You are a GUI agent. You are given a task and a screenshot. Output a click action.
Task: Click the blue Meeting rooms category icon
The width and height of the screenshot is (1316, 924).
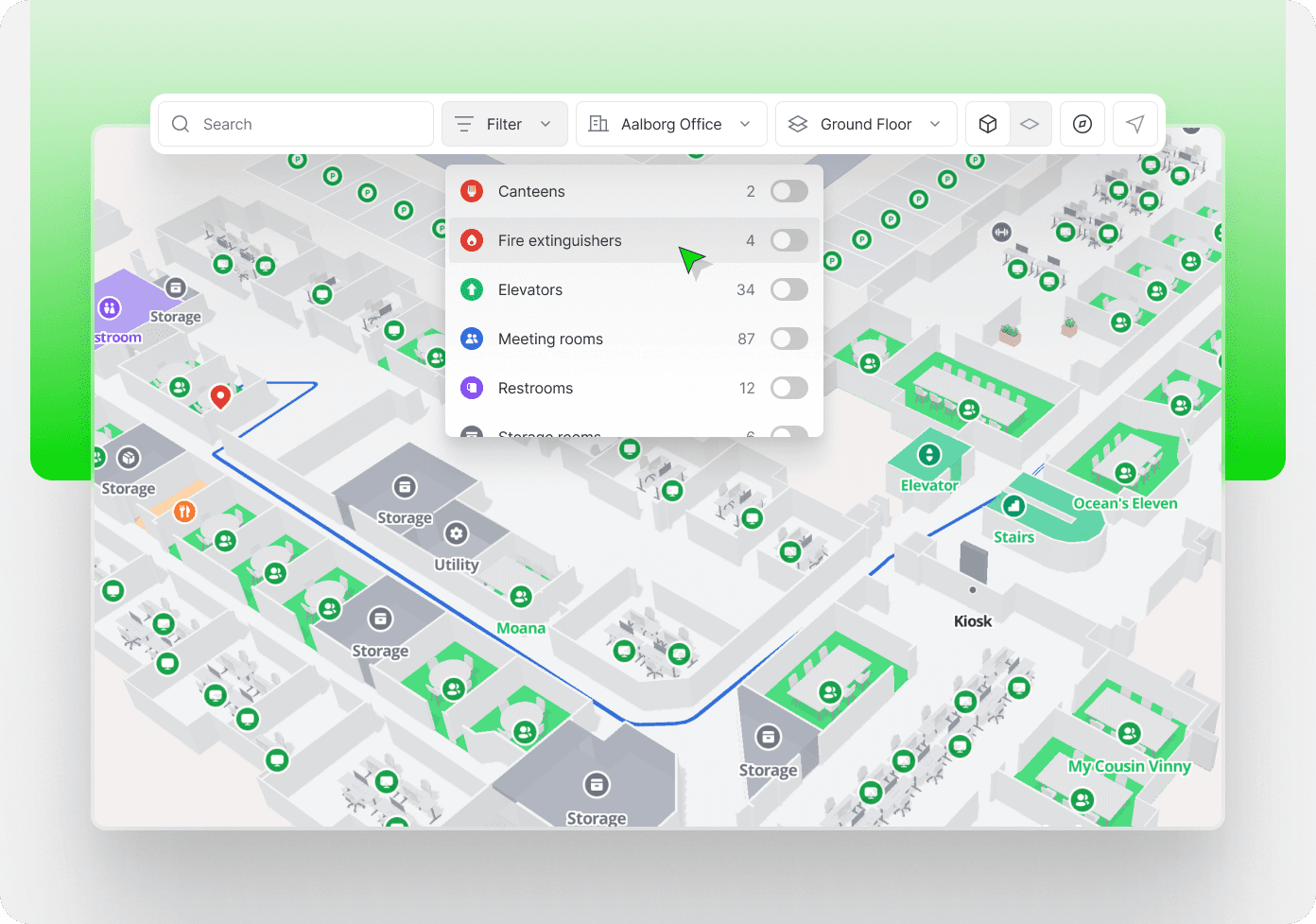click(x=472, y=339)
